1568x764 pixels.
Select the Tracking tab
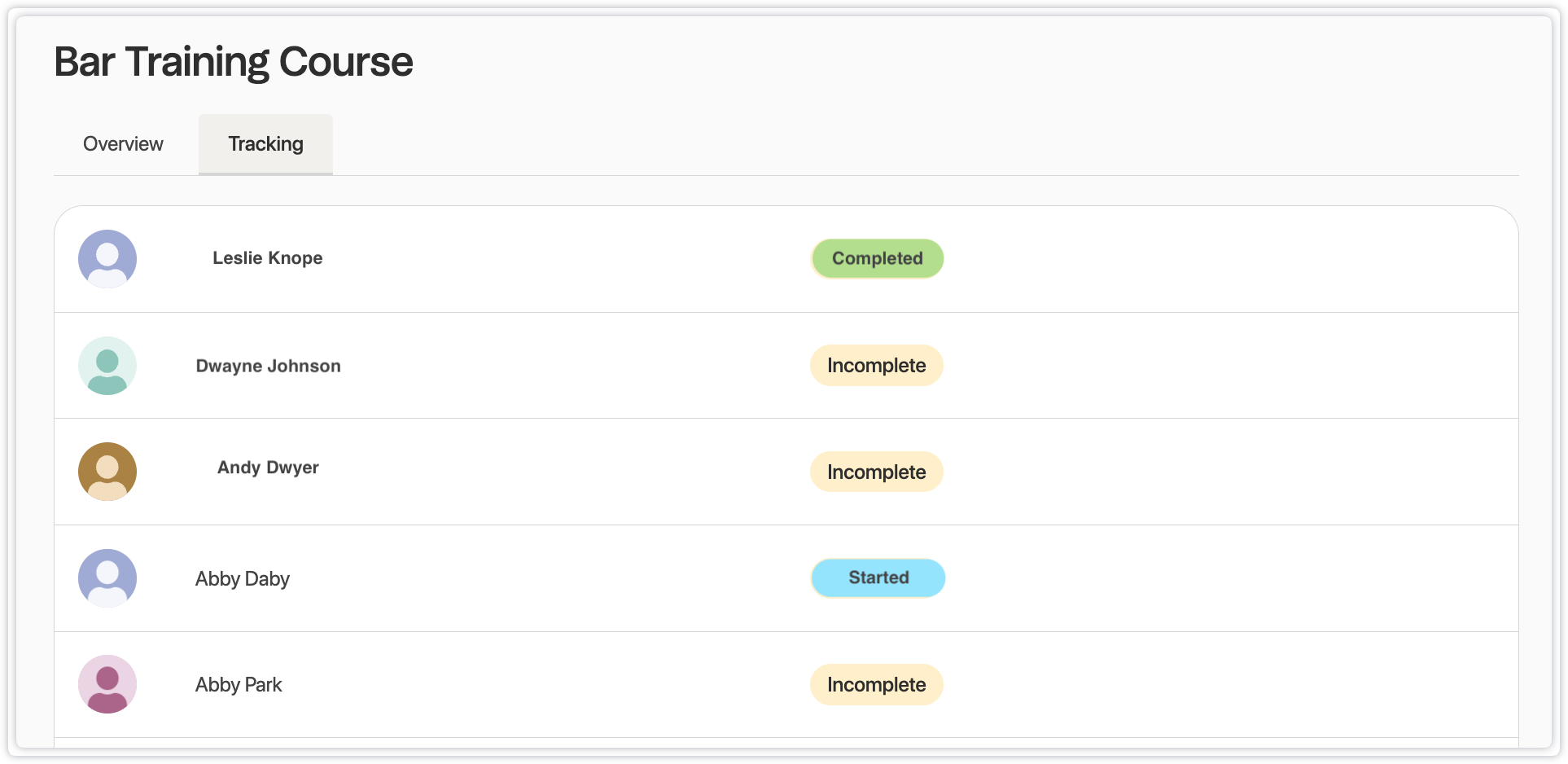coord(265,144)
